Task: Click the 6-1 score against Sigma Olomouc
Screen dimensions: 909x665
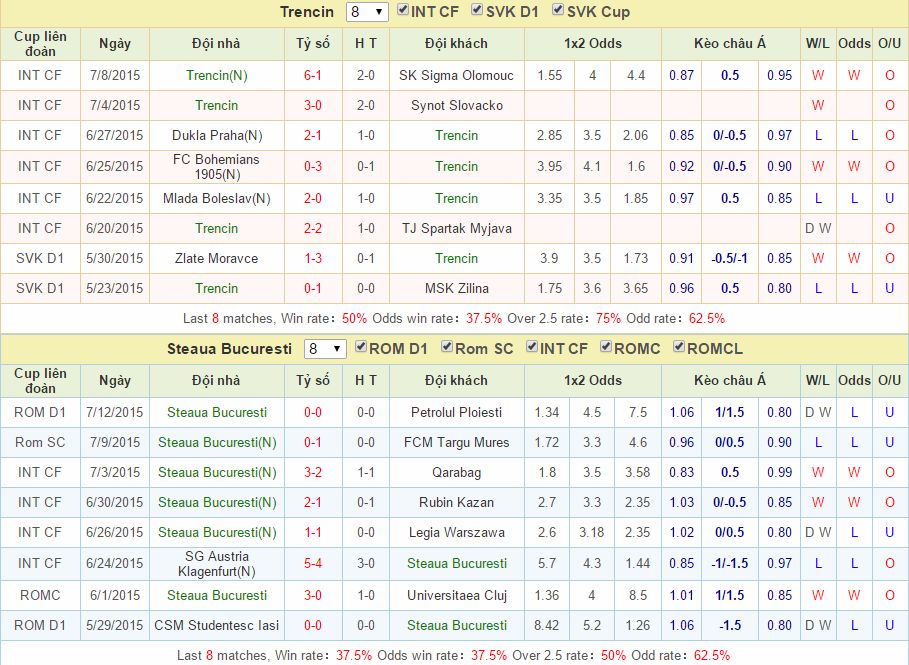Action: click(313, 75)
